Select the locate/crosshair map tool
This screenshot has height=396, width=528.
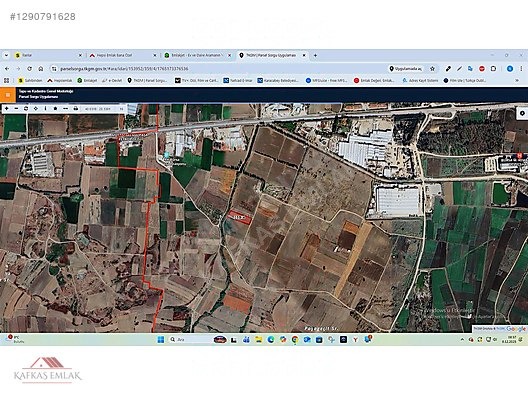click(x=36, y=109)
